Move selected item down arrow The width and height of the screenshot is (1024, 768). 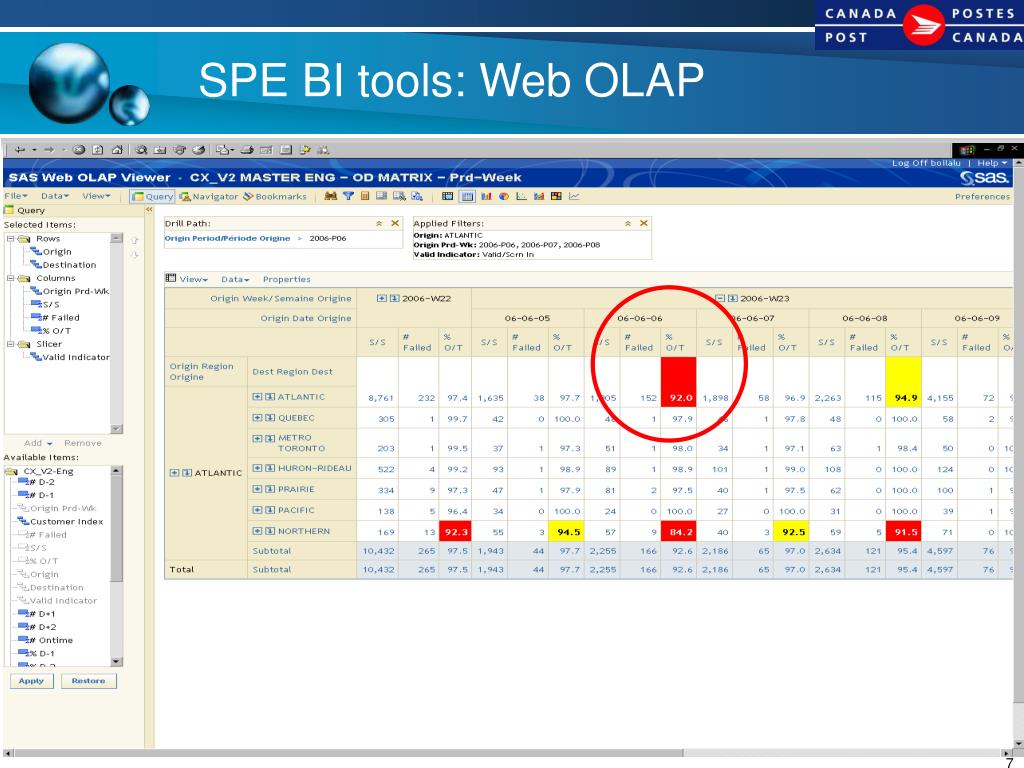tap(135, 255)
